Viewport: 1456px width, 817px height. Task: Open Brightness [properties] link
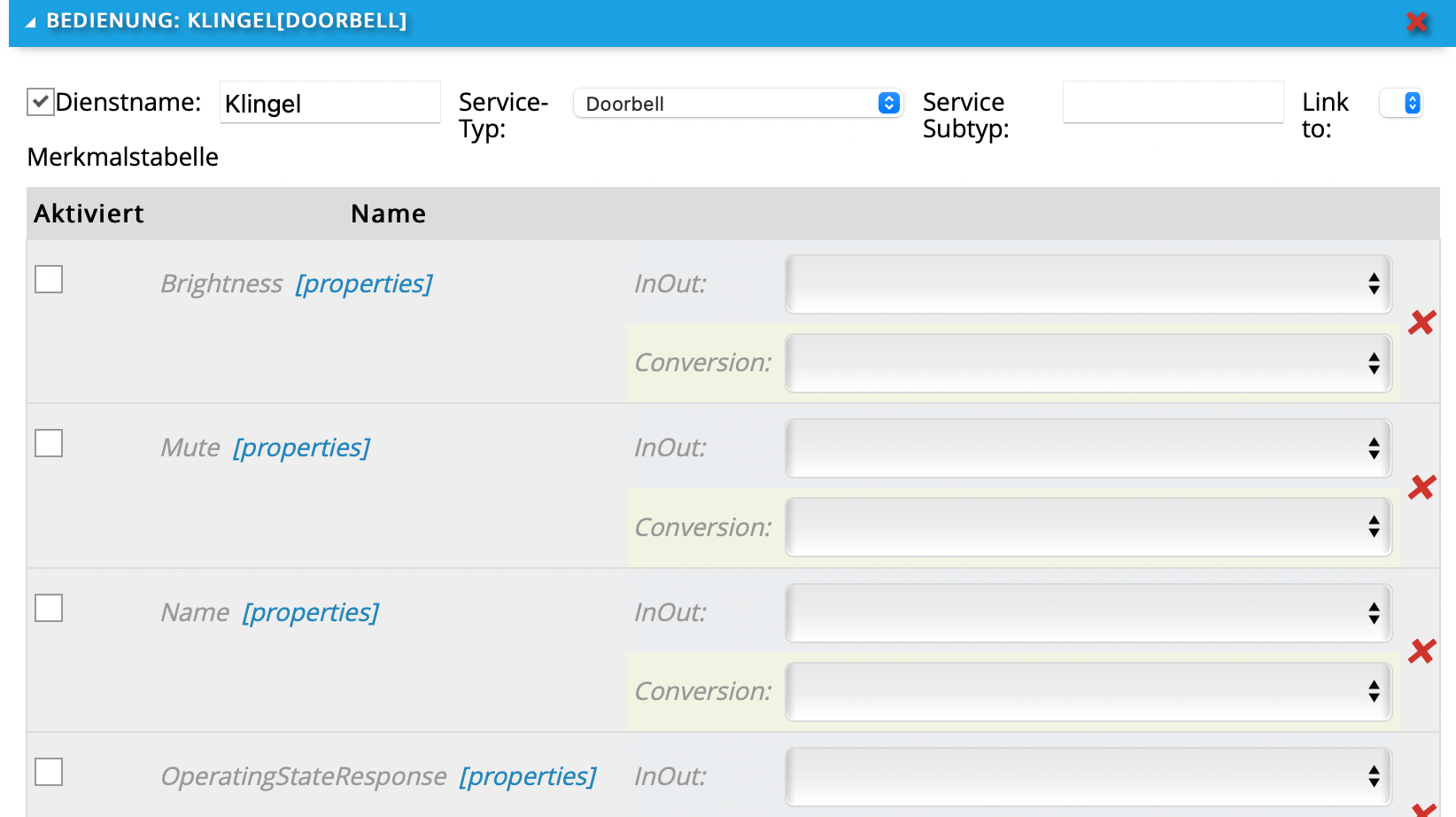pyautogui.click(x=364, y=284)
